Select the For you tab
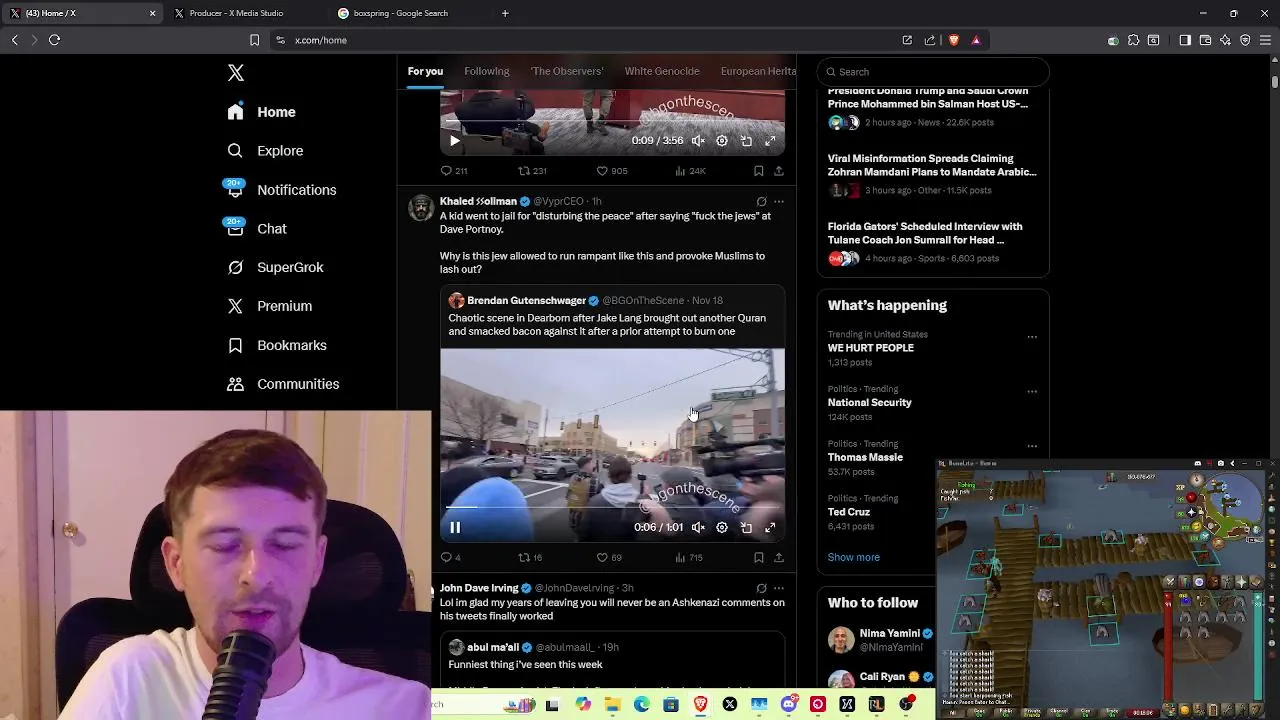 425,71
